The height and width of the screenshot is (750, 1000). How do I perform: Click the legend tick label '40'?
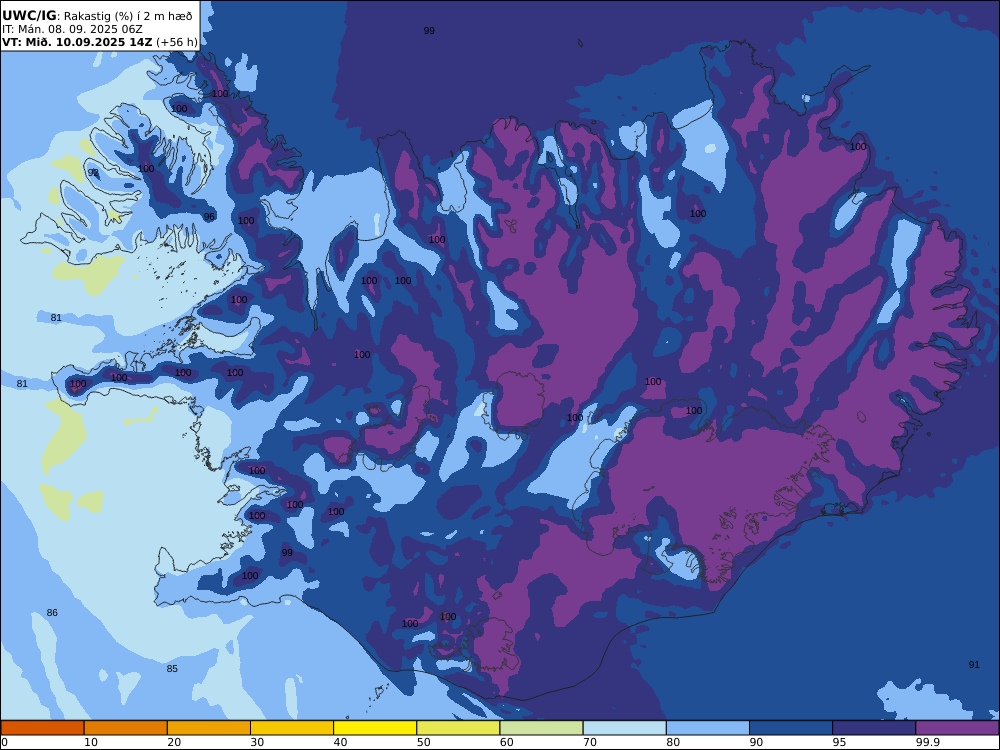point(341,742)
